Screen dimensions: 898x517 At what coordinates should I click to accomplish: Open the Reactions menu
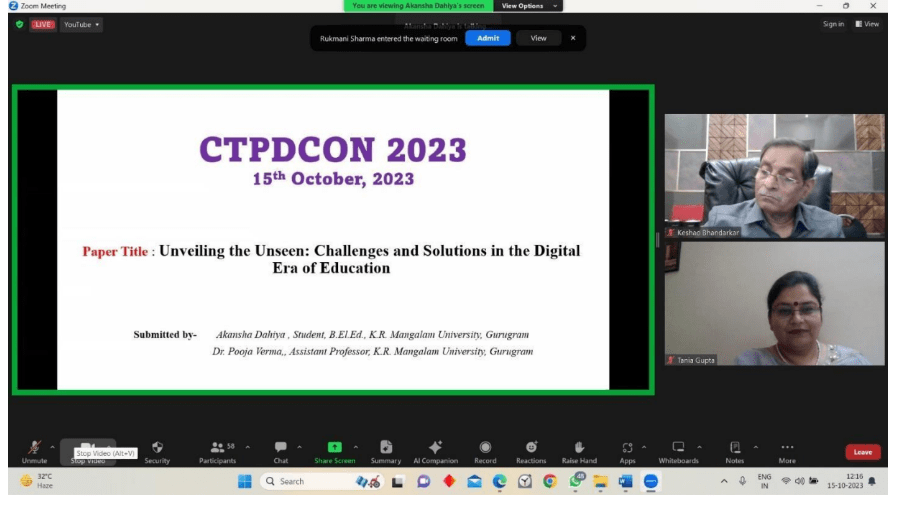(x=531, y=449)
